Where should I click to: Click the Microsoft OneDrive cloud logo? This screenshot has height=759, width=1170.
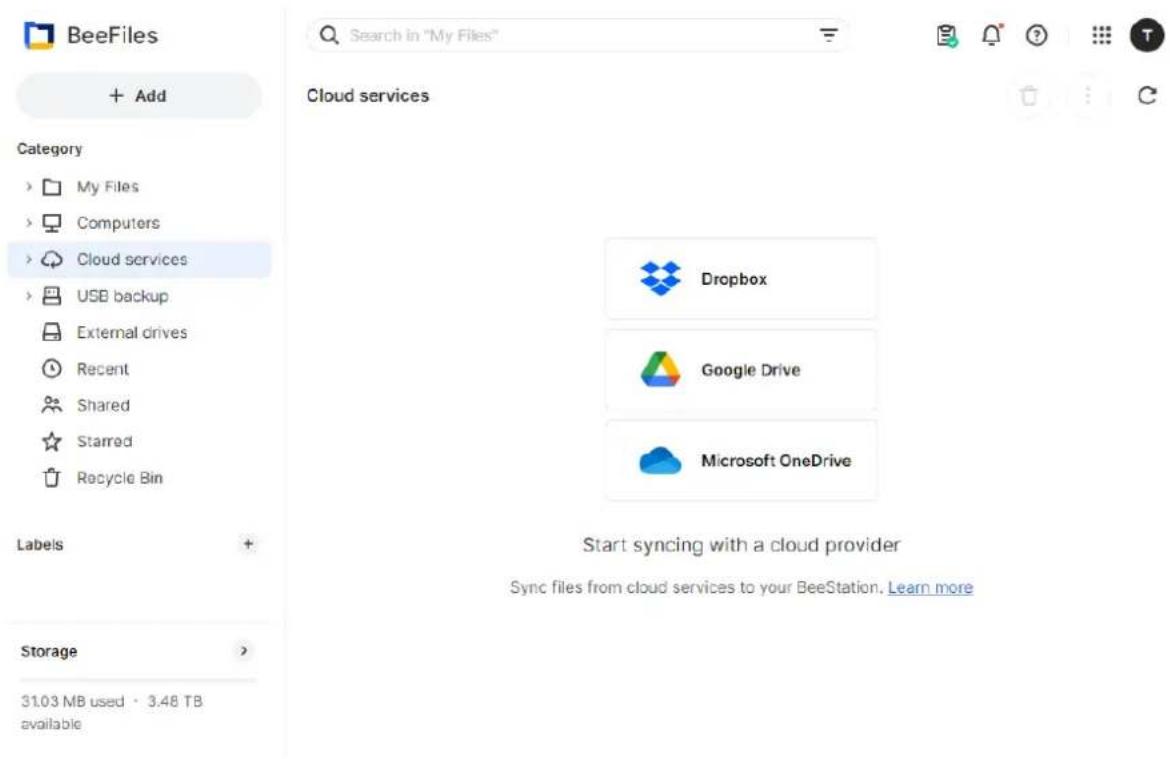click(x=660, y=460)
